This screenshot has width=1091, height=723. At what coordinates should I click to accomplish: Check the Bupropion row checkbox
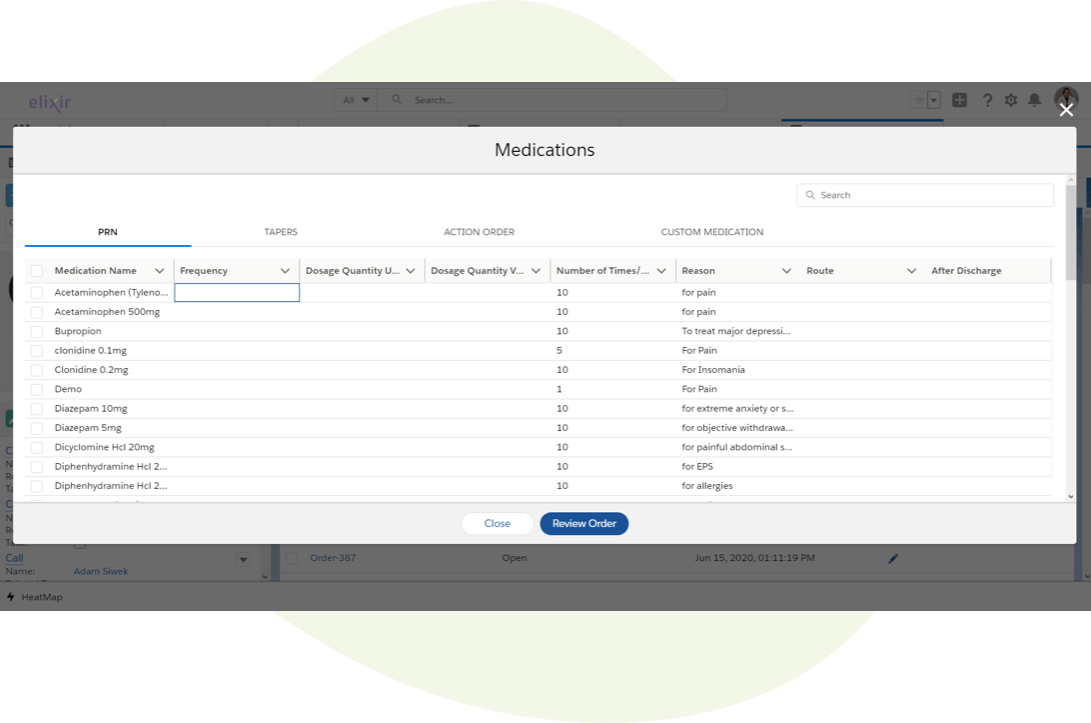pyautogui.click(x=37, y=331)
